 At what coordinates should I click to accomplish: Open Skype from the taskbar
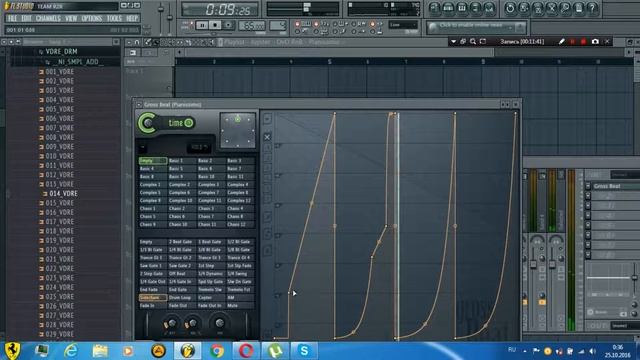click(x=304, y=351)
